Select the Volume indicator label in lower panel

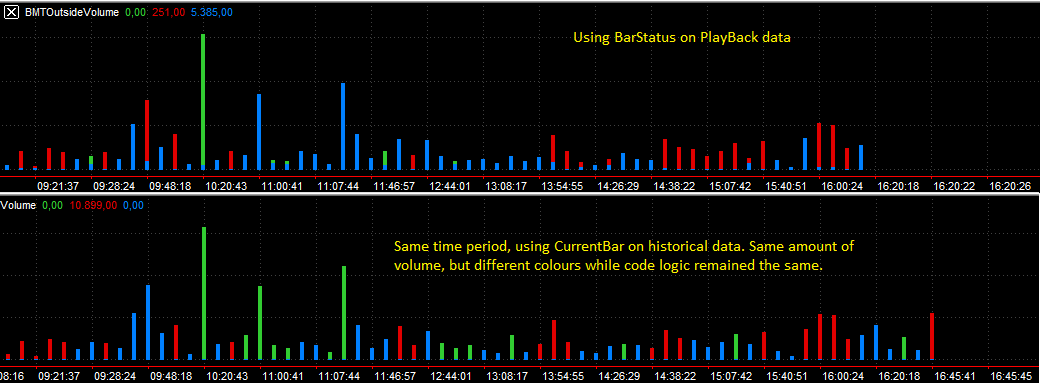pos(17,206)
